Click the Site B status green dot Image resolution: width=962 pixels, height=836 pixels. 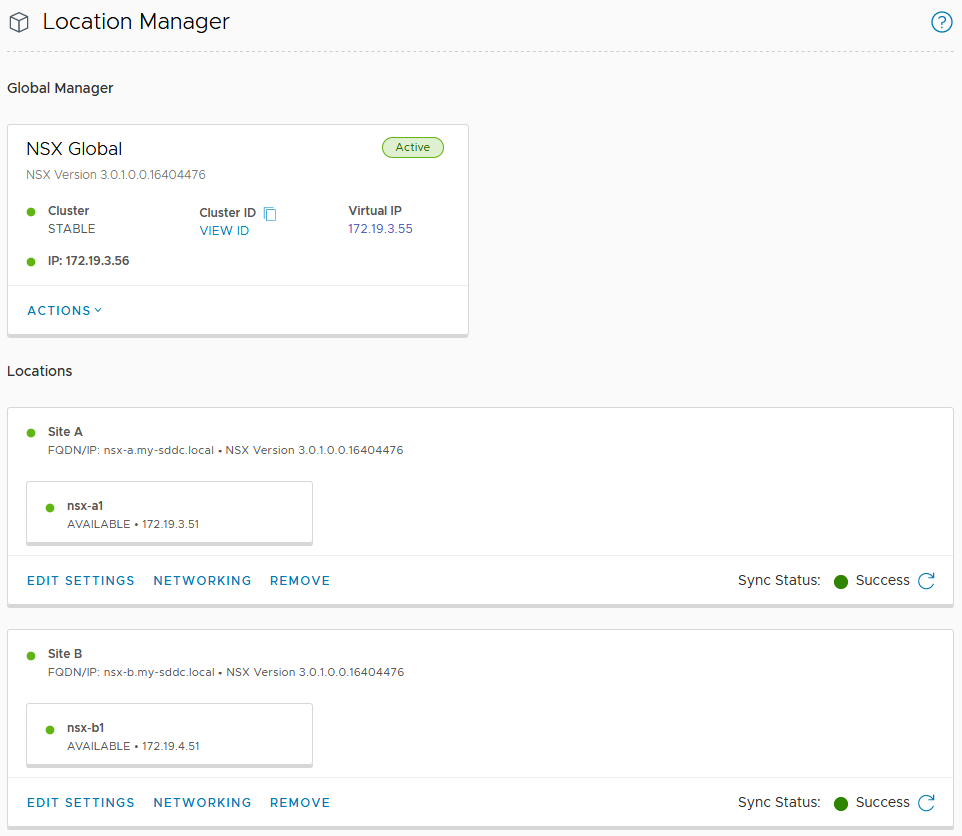coord(31,656)
